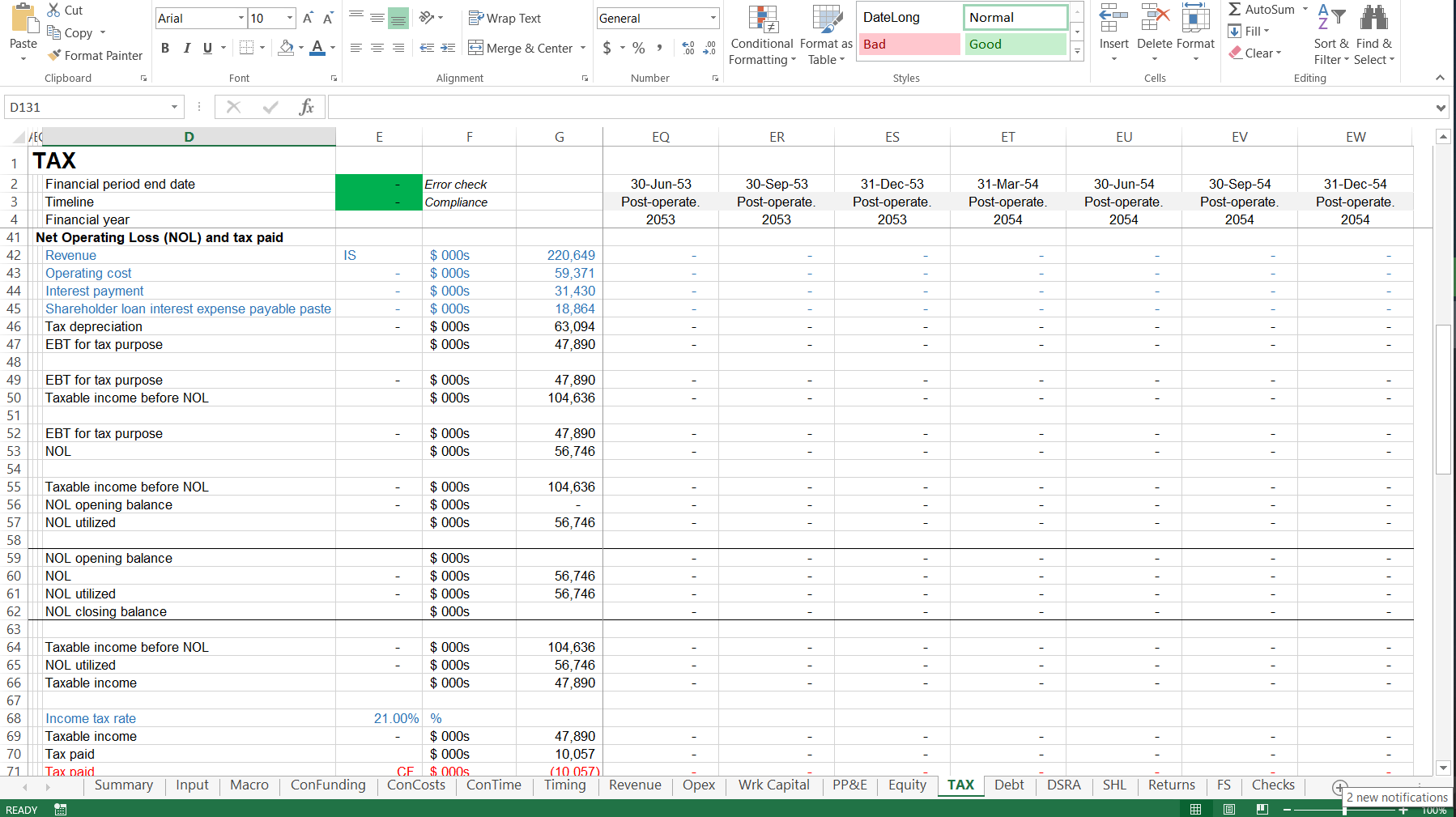Toggle Wrap Text
This screenshot has height=817, width=1456.
(504, 18)
